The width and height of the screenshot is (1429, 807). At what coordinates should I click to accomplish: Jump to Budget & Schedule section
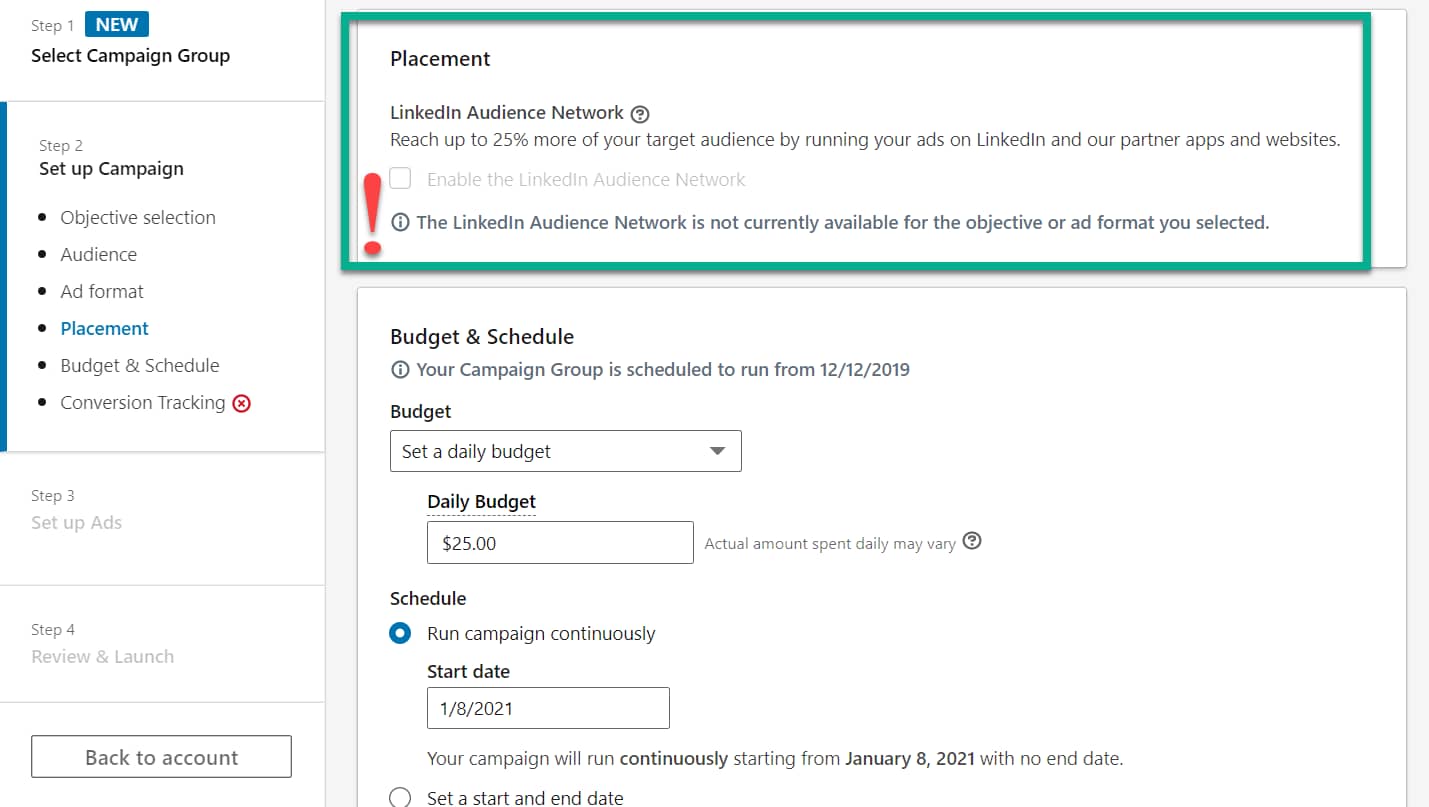click(140, 365)
